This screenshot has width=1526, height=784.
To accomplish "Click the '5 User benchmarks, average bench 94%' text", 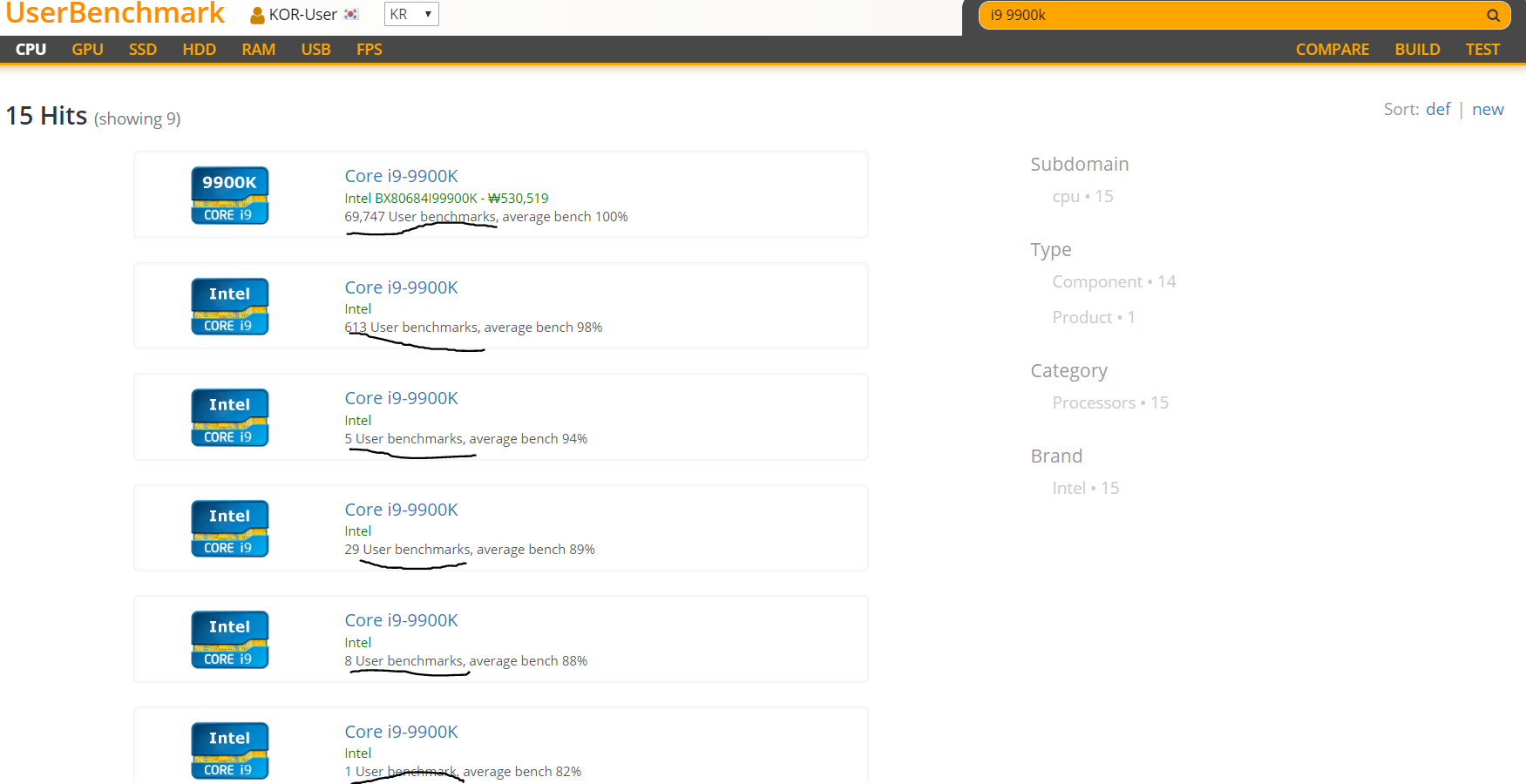I will click(465, 439).
